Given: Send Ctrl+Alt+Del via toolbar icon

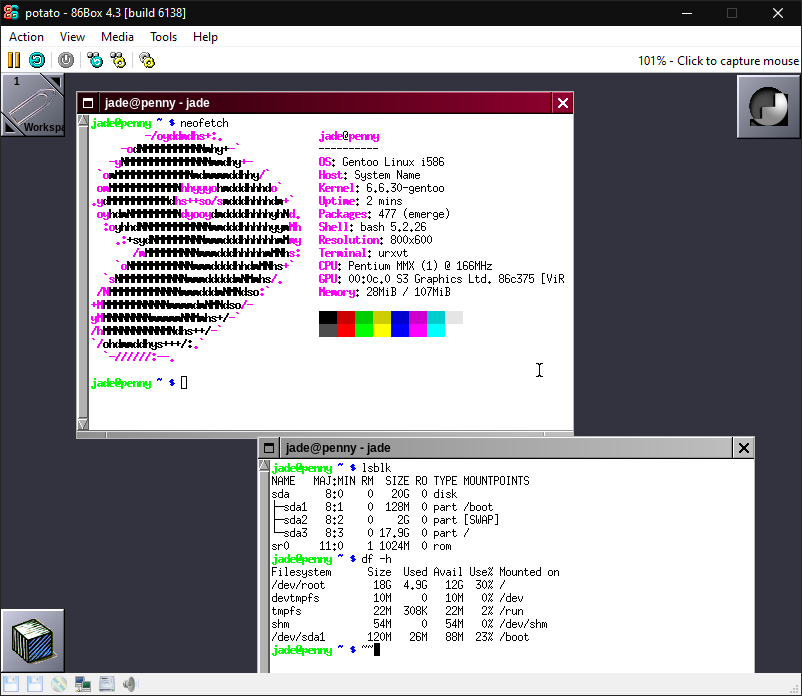Looking at the screenshot, I should coord(95,60).
